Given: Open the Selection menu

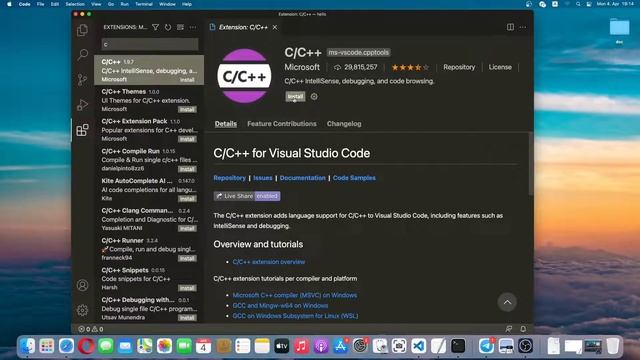Looking at the screenshot, I should 75,4.
